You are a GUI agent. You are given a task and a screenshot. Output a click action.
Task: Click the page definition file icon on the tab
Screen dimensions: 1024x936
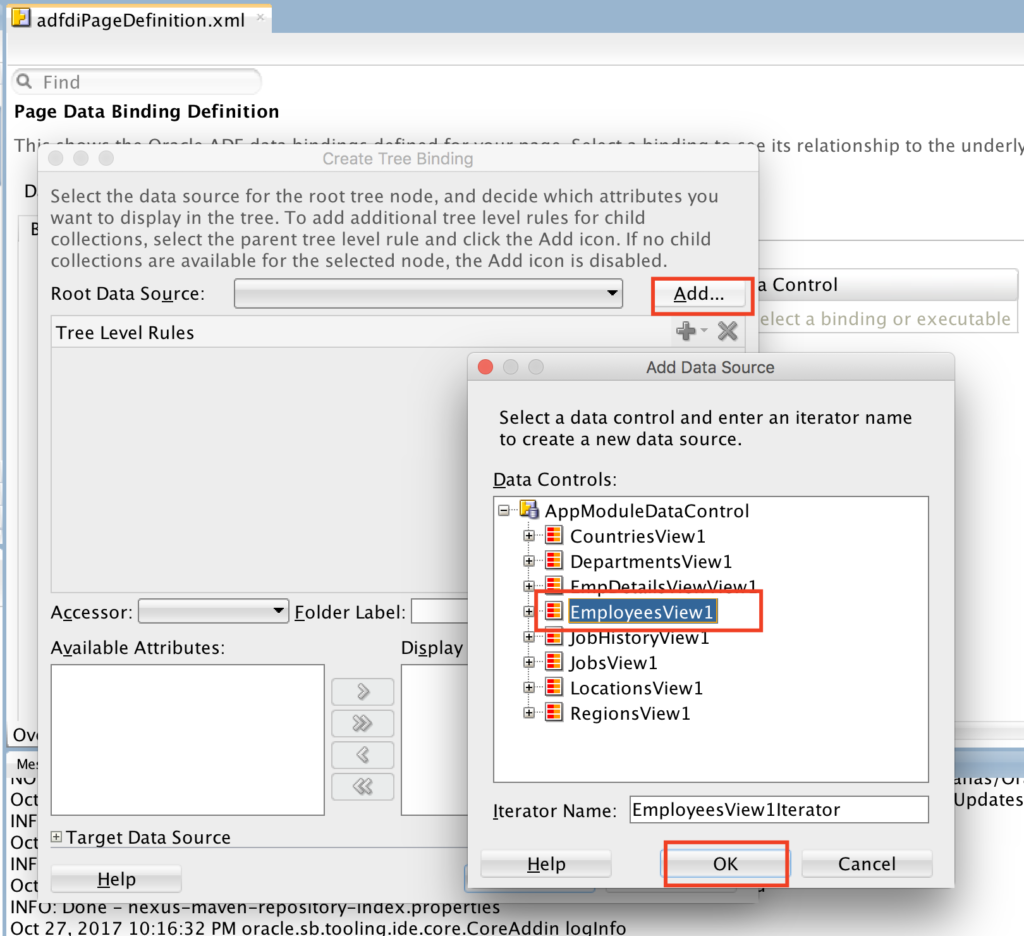click(x=19, y=18)
